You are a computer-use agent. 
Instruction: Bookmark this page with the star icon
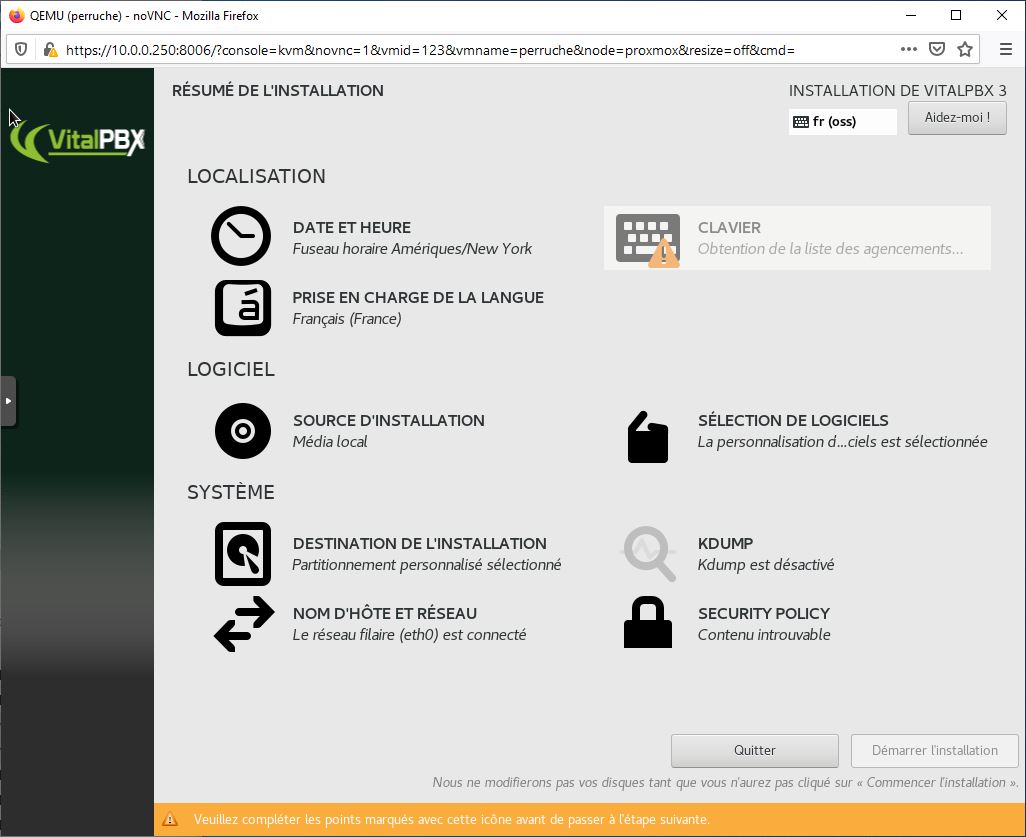pos(964,49)
